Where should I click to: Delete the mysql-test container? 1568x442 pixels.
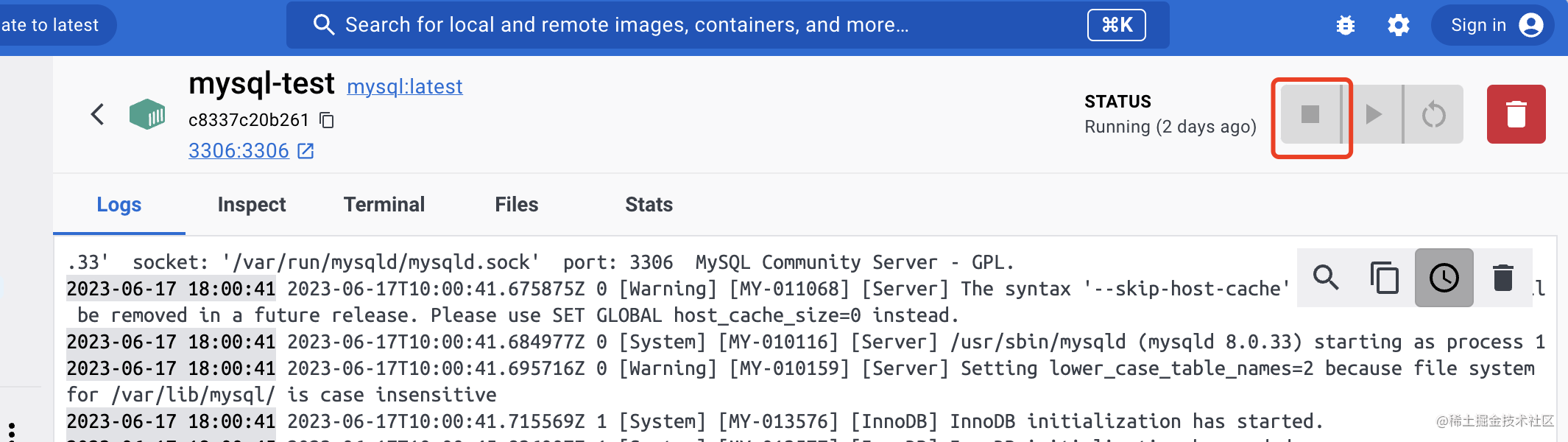coord(1516,114)
